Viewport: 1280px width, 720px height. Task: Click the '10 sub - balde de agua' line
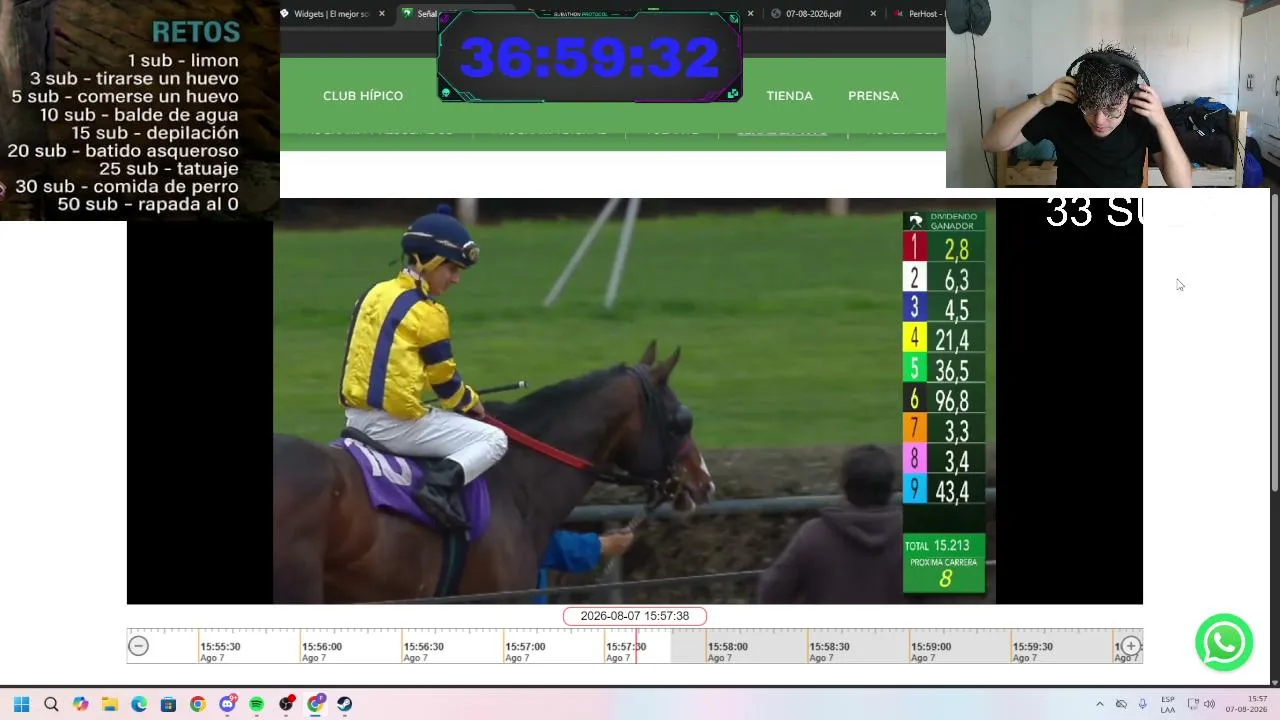coord(139,115)
